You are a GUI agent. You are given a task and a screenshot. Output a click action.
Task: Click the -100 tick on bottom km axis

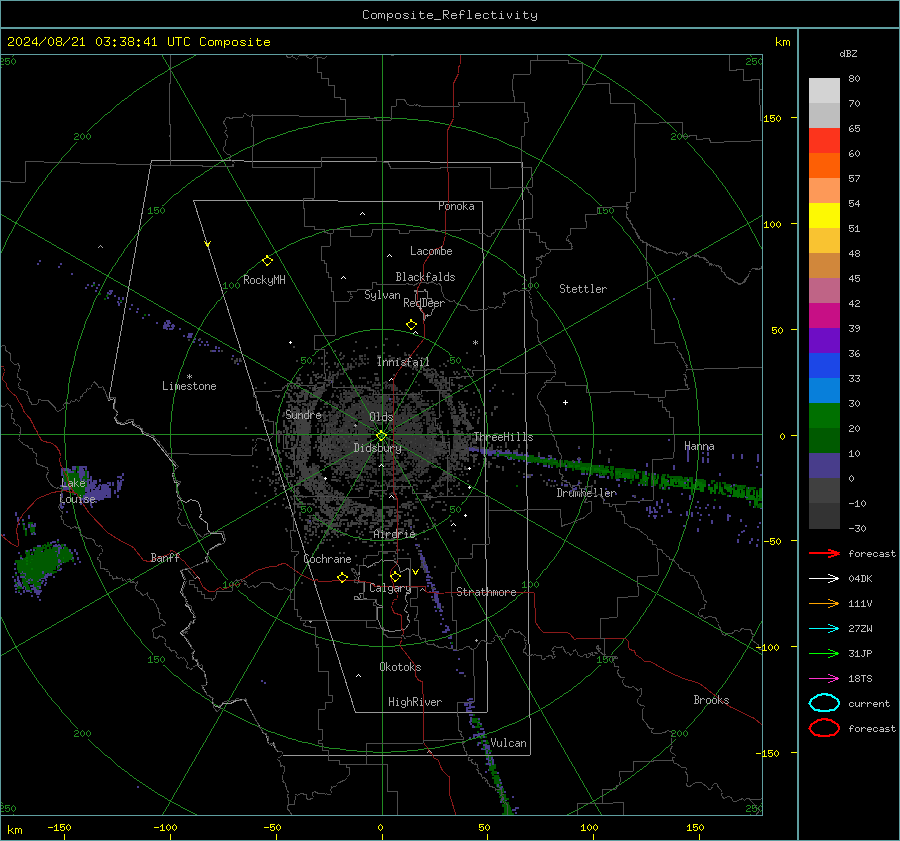pyautogui.click(x=165, y=827)
